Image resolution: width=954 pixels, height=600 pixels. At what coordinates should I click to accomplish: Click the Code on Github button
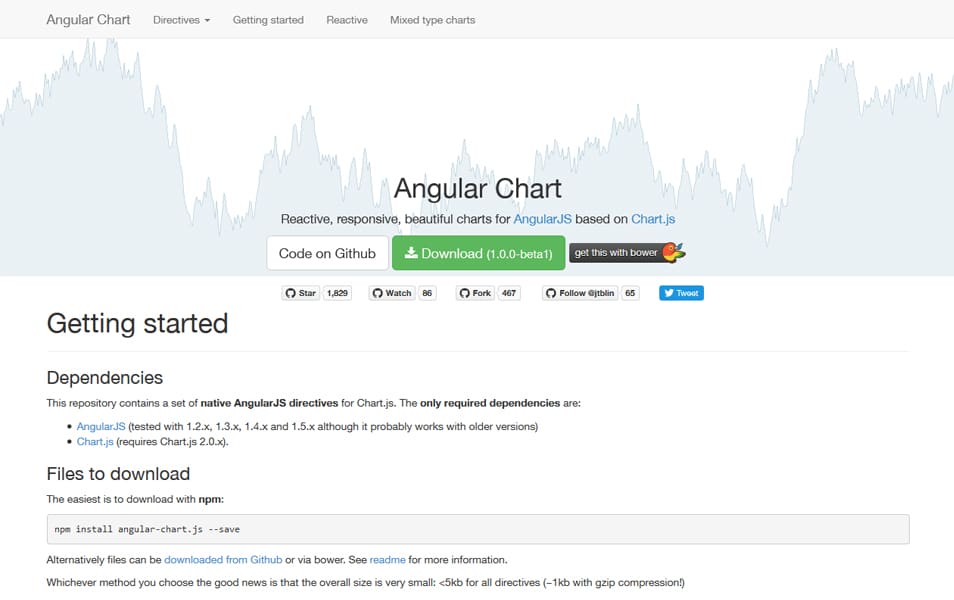pyautogui.click(x=327, y=252)
